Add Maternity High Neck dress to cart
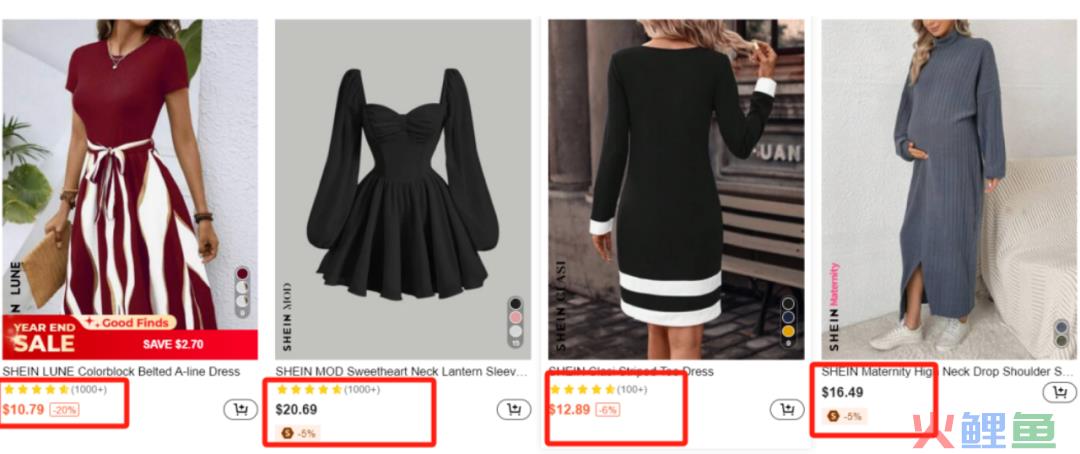Viewport: 1080px width, 454px height. click(x=1059, y=393)
